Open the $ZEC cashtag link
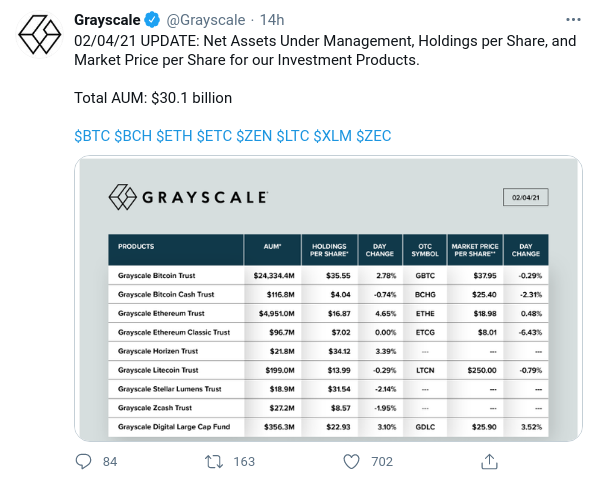 (374, 136)
